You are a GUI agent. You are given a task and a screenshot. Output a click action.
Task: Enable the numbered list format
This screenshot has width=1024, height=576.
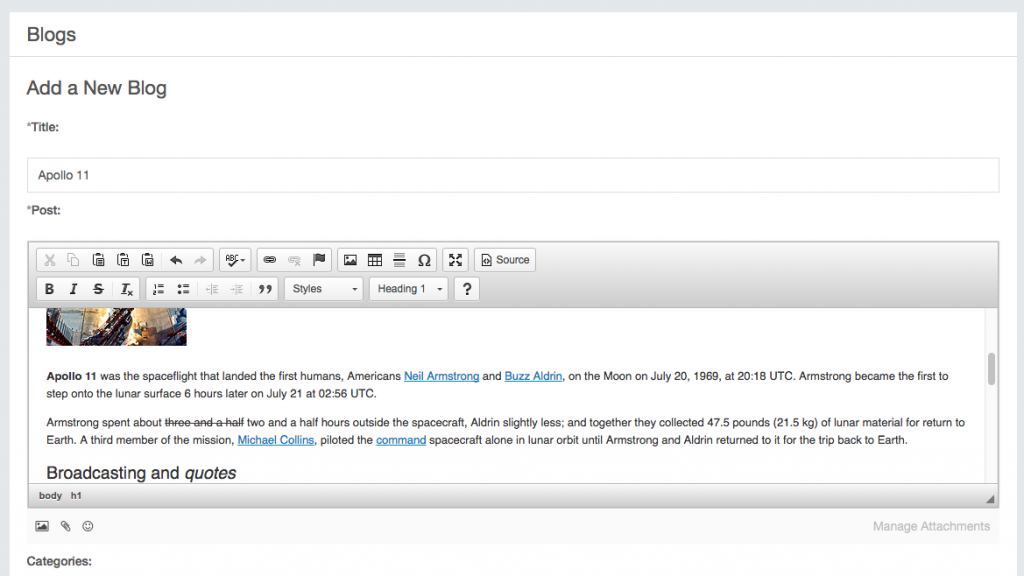158,288
